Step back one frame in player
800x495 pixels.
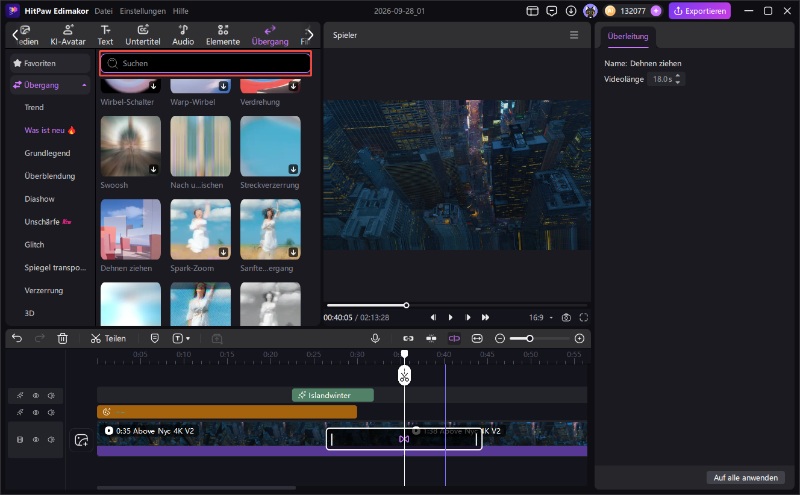[x=433, y=317]
